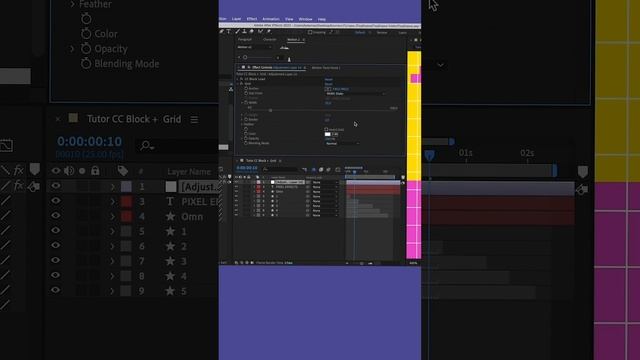Check the Invert Grid box in center window
Image resolution: width=640 pixels, height=360 pixels.
click(x=326, y=129)
